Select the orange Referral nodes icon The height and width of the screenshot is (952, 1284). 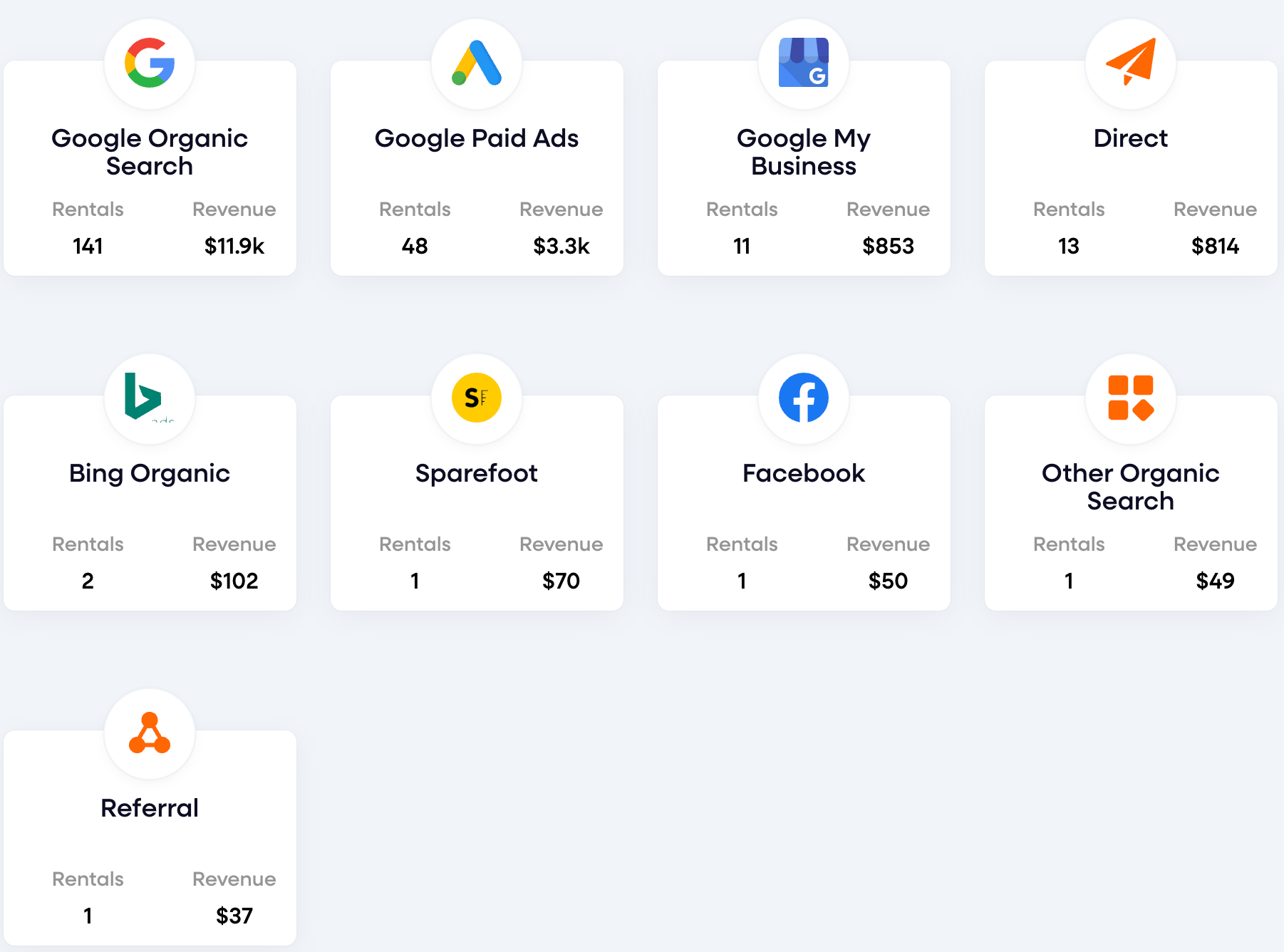(x=150, y=733)
